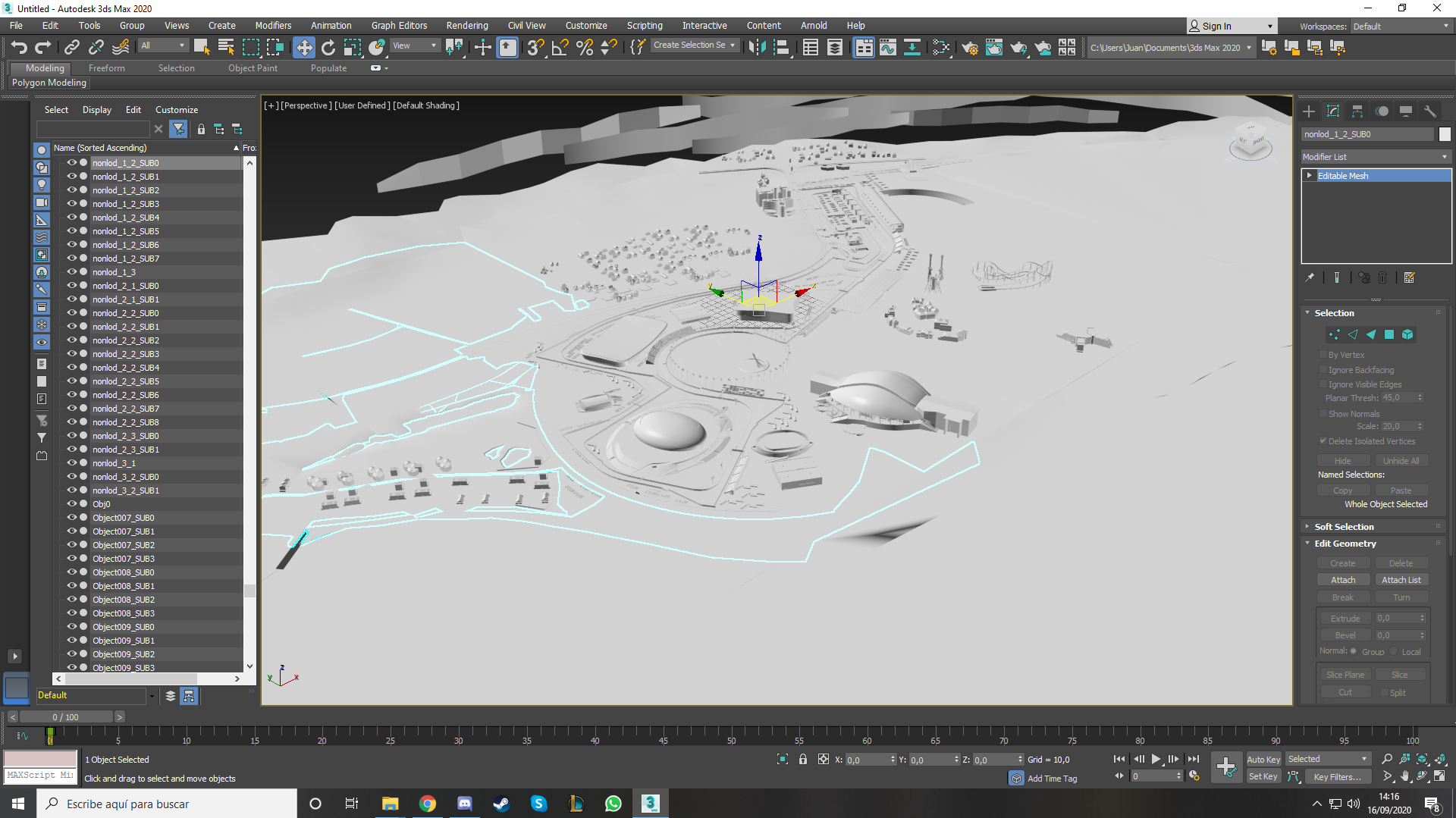Activate the Select and Scale tool
Screen dimensions: 1456x818
[x=353, y=48]
